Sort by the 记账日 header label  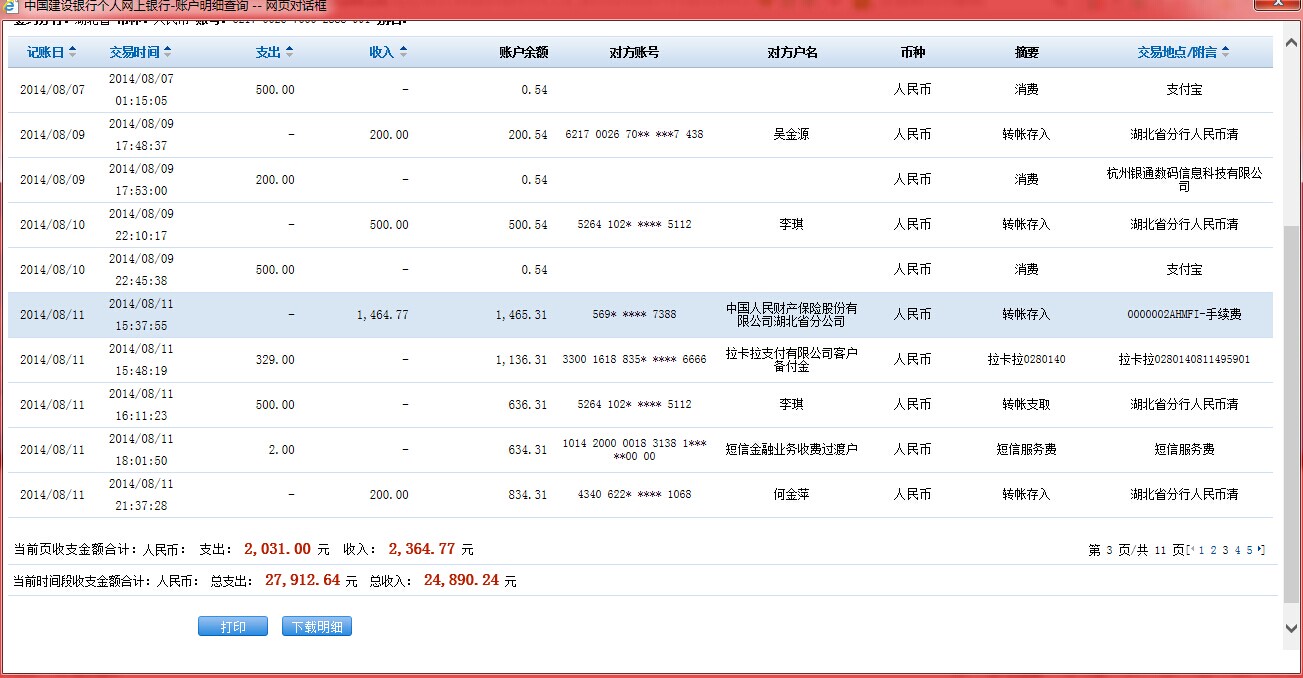(45, 52)
